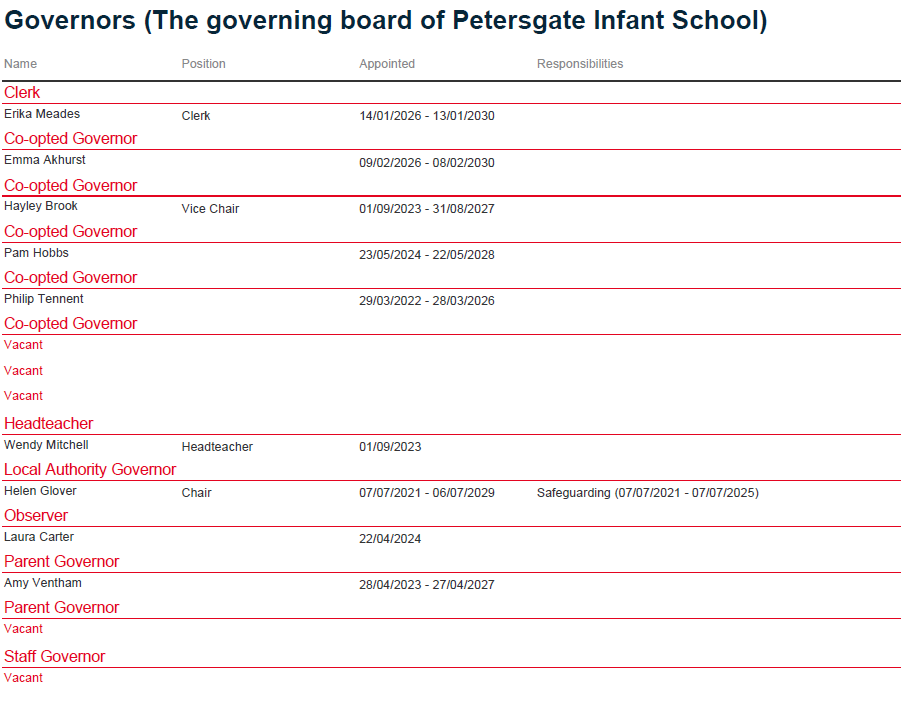Open Hayley Brook's governor entry
This screenshot has height=705, width=902.
[41, 206]
